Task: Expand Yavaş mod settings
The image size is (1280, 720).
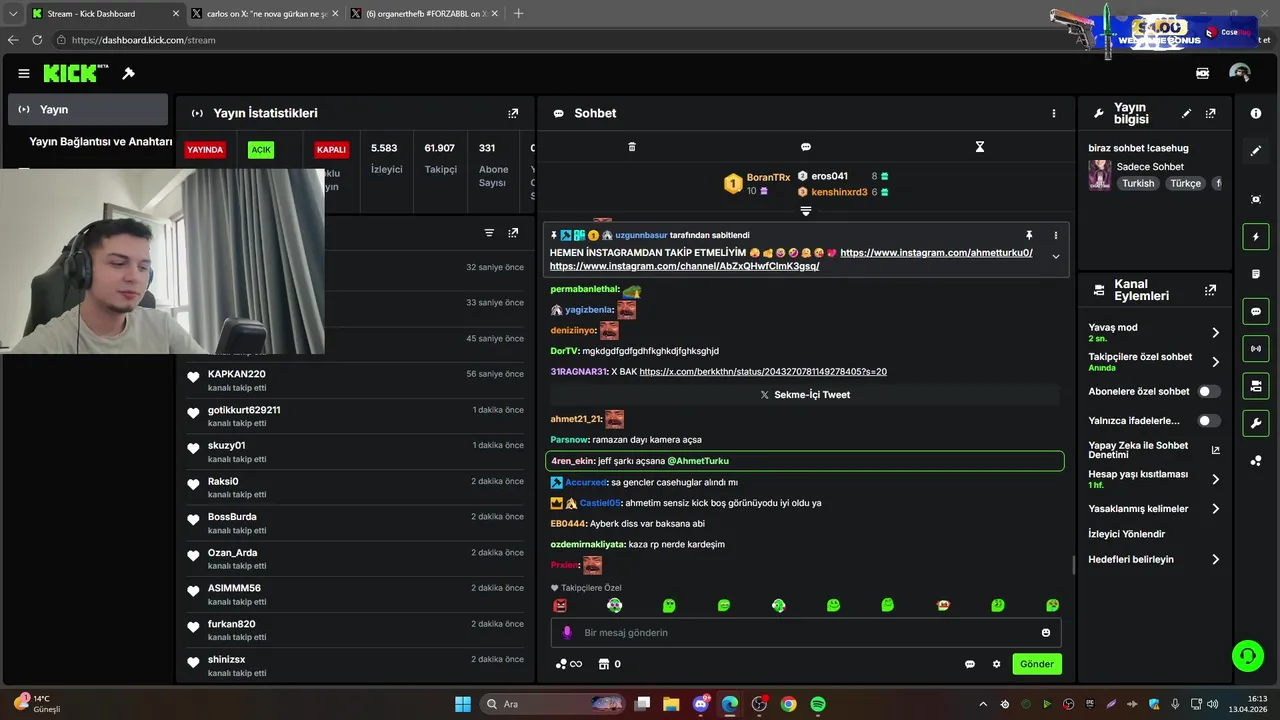Action: click(x=1215, y=333)
